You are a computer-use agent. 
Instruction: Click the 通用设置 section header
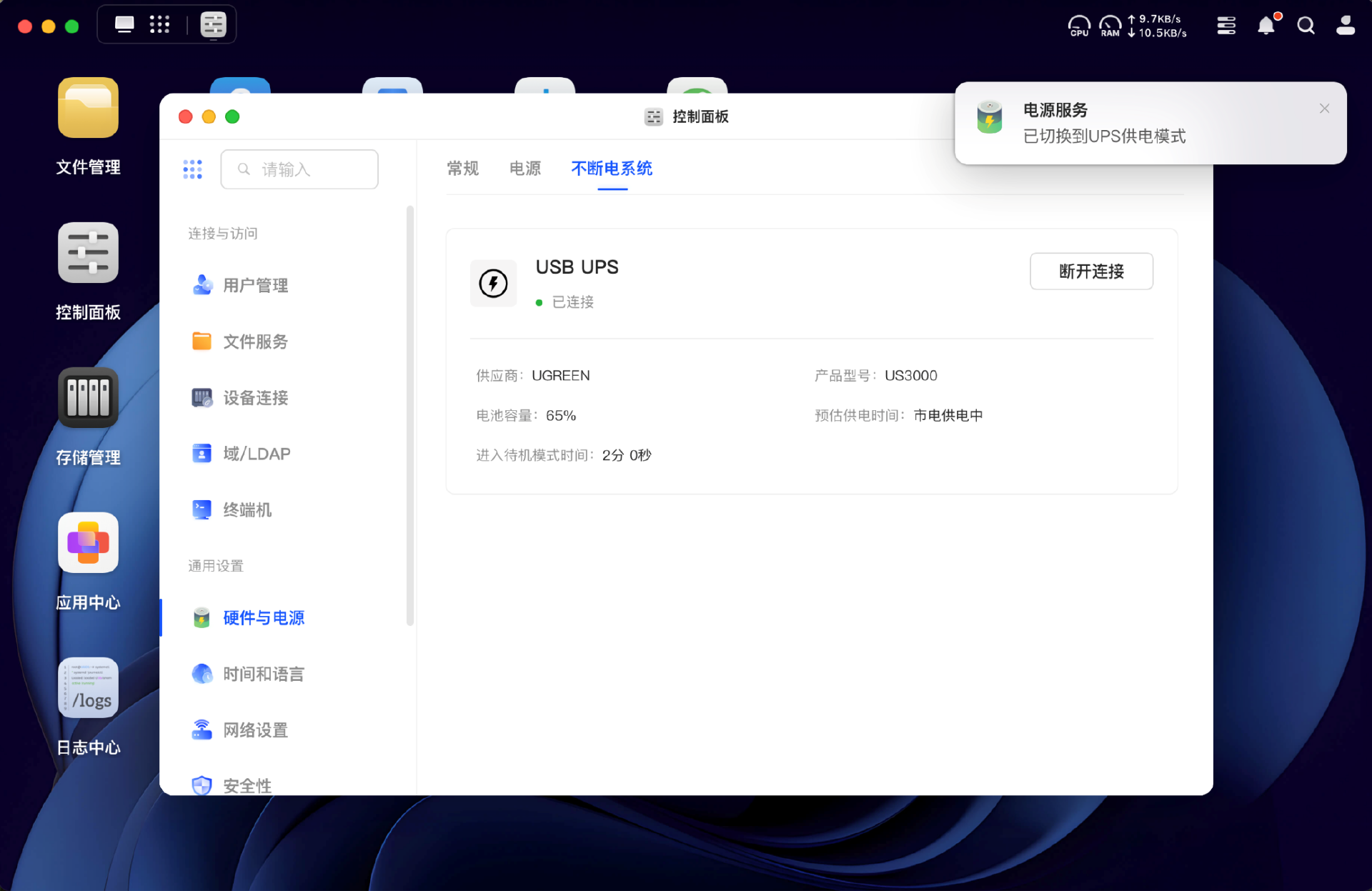pos(216,566)
